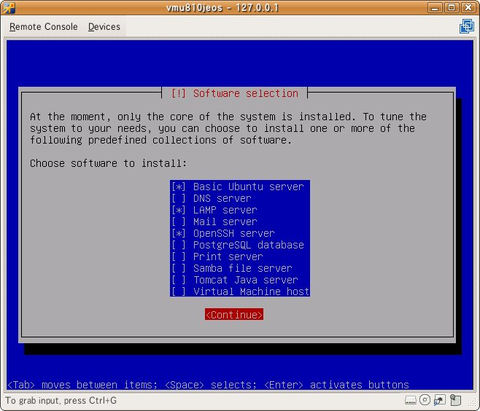Viewport: 480px width, 411px height.
Task: Maximize the remote console window
Action: (452, 7)
